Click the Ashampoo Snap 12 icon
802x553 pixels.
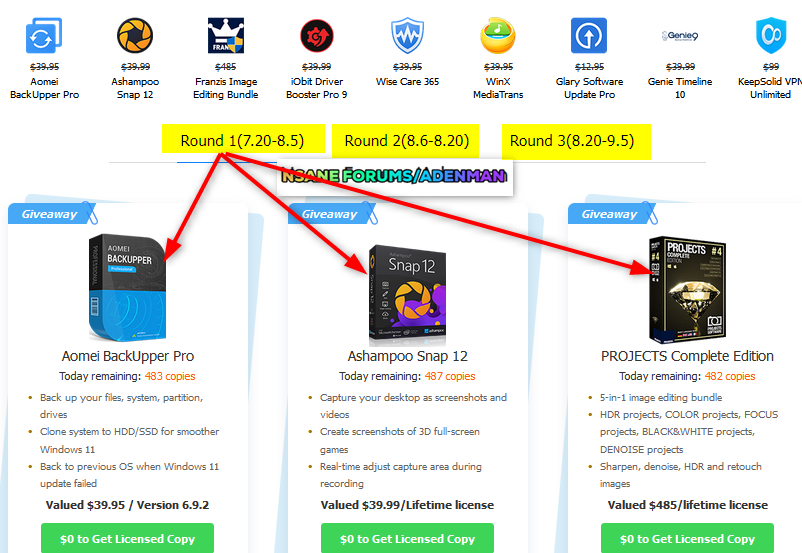(135, 35)
